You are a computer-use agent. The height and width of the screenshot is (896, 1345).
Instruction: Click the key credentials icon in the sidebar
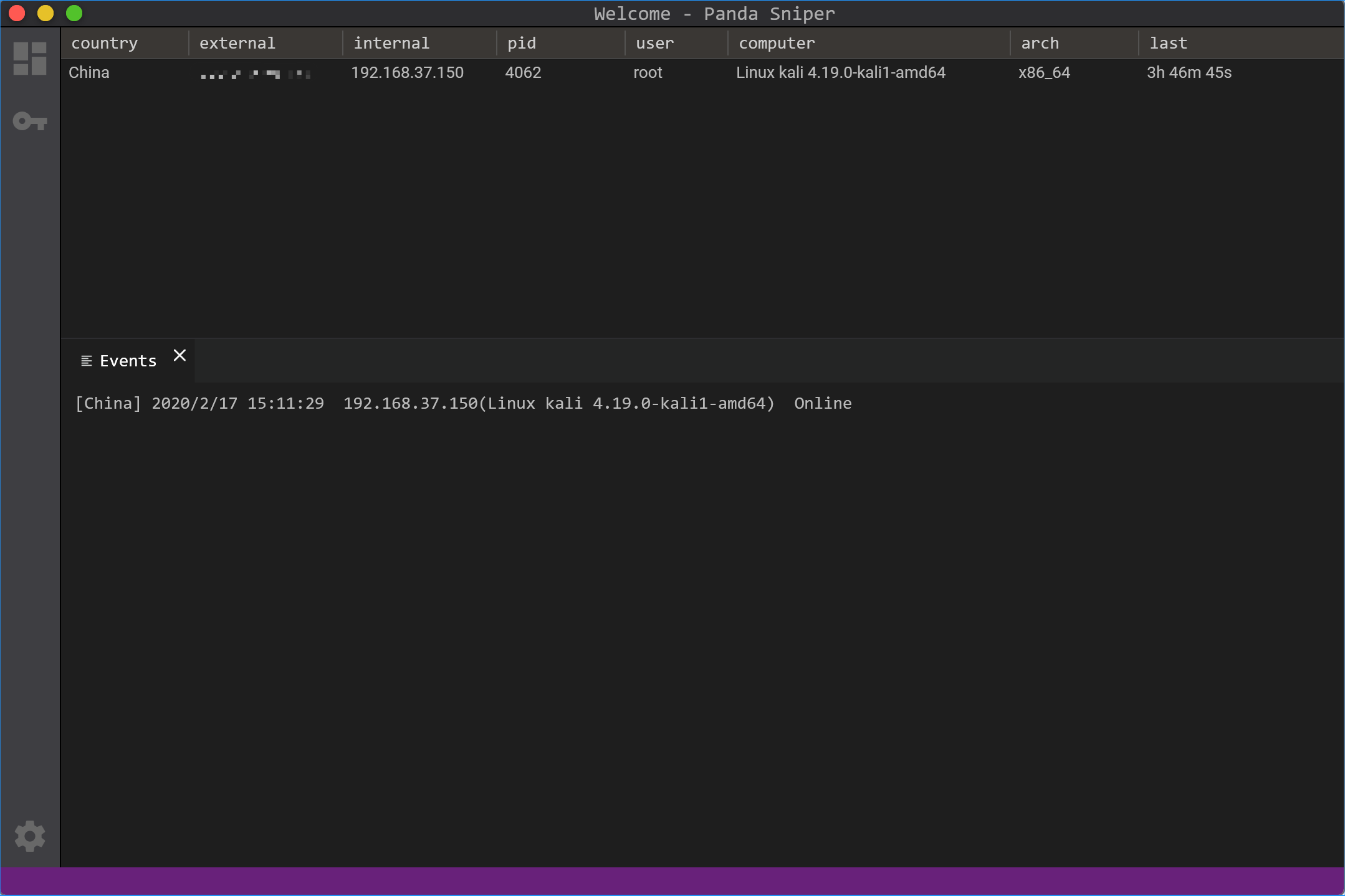pos(30,121)
